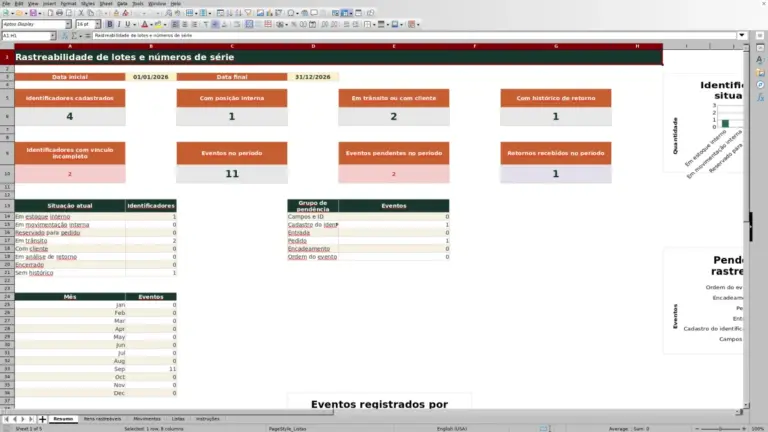
Task: Insert an image with the picture icon
Action: [260, 13]
